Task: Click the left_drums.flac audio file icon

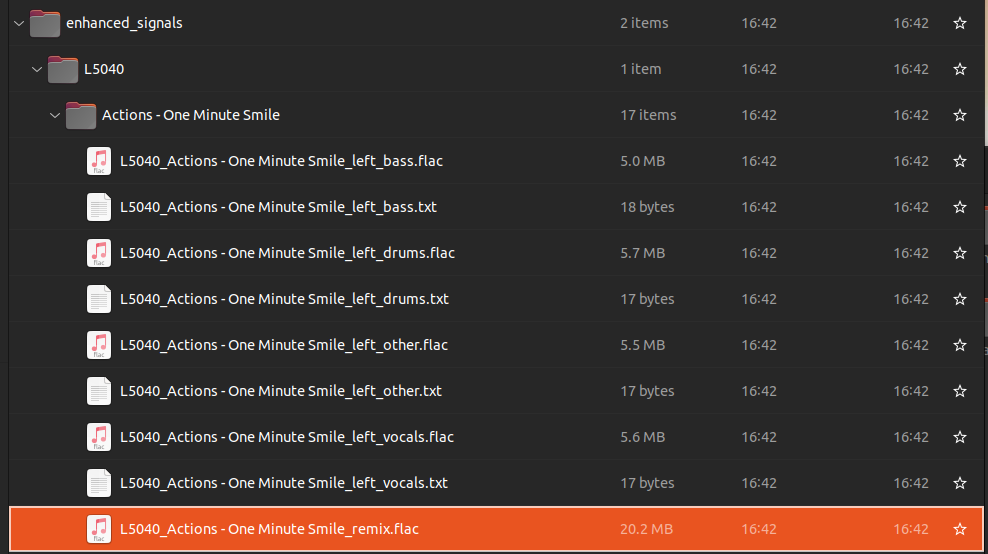Action: click(99, 253)
